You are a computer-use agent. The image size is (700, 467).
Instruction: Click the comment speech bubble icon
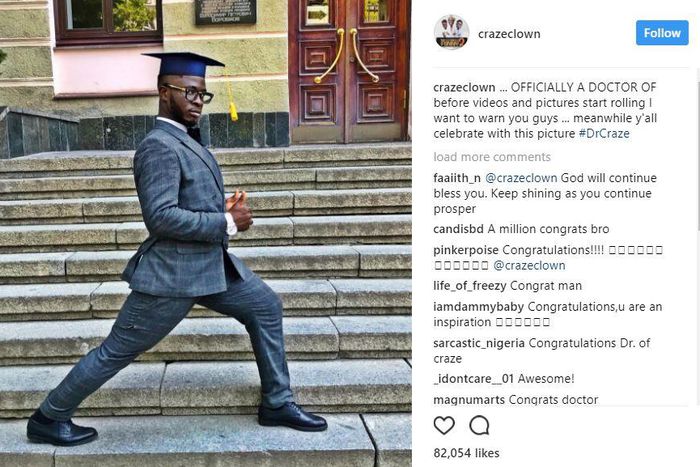pos(479,425)
